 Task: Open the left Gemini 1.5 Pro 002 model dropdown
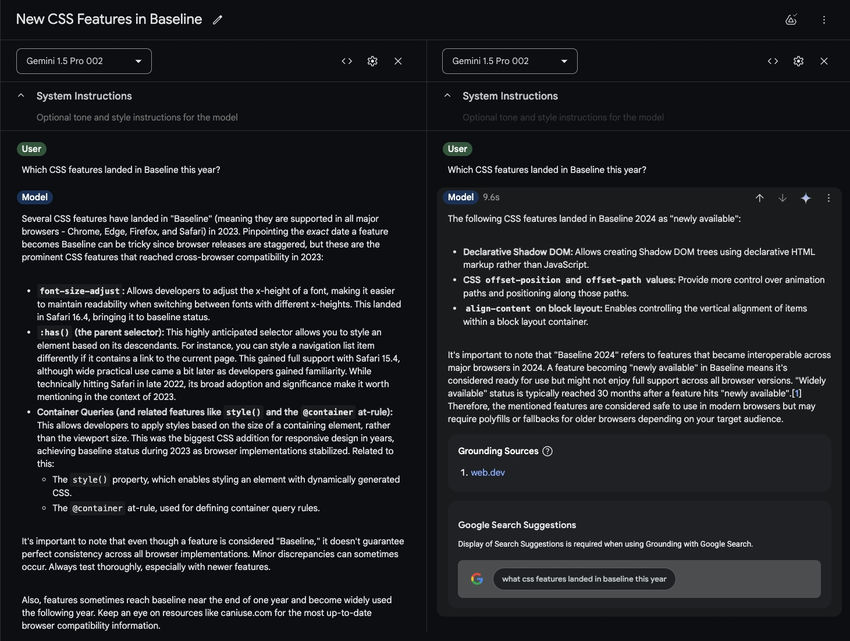84,61
